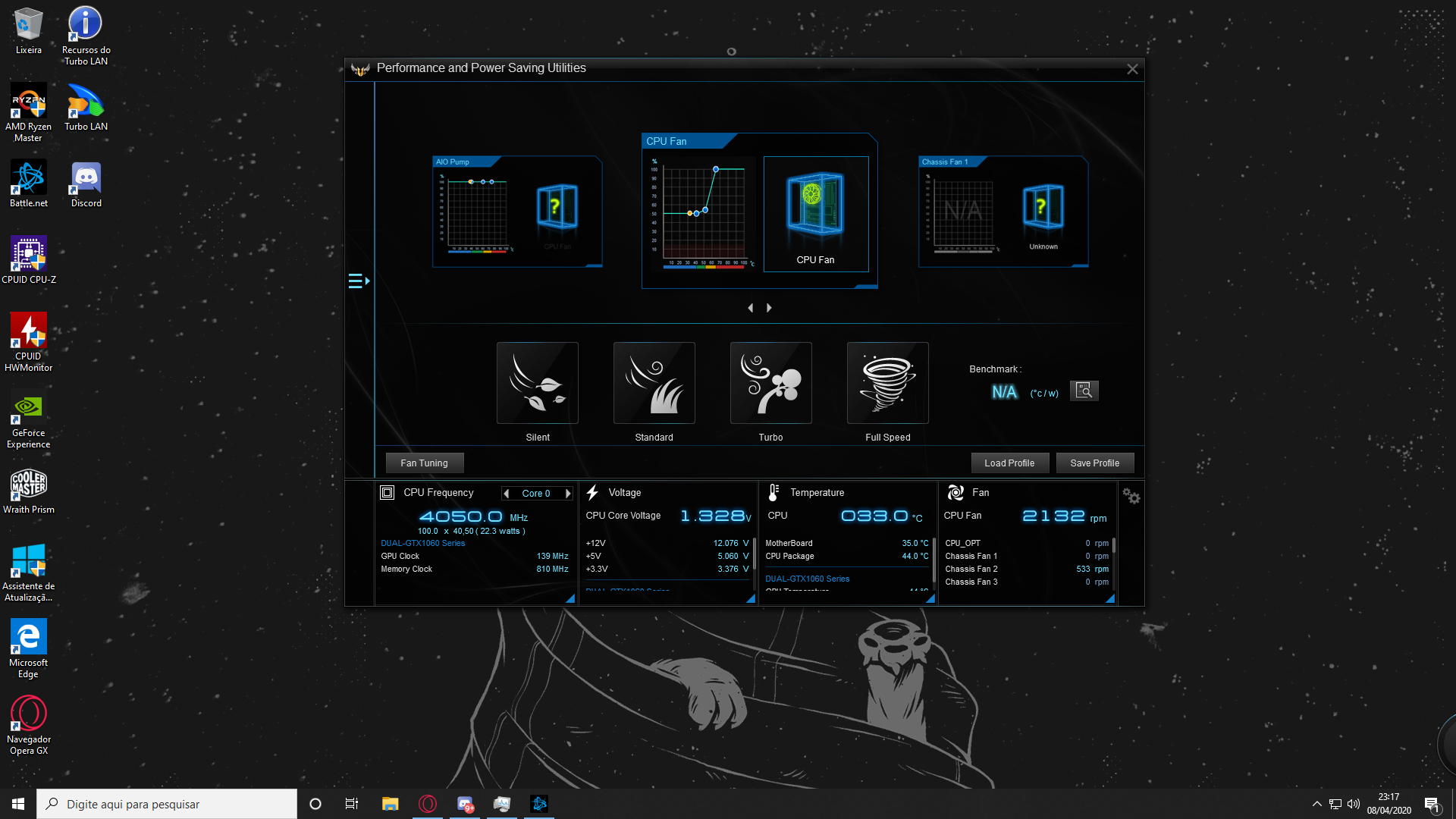Open the Windows Start menu
The height and width of the screenshot is (819, 1456).
coord(18,804)
